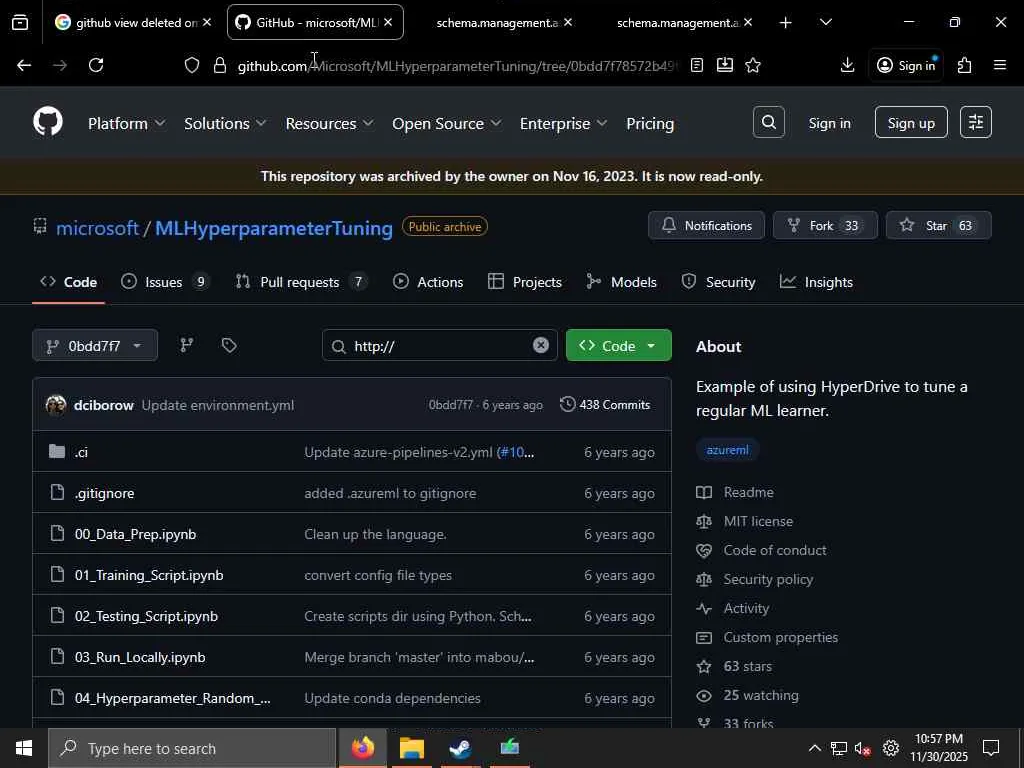
Task: Open Windows Start menu
Action: pyautogui.click(x=24, y=748)
